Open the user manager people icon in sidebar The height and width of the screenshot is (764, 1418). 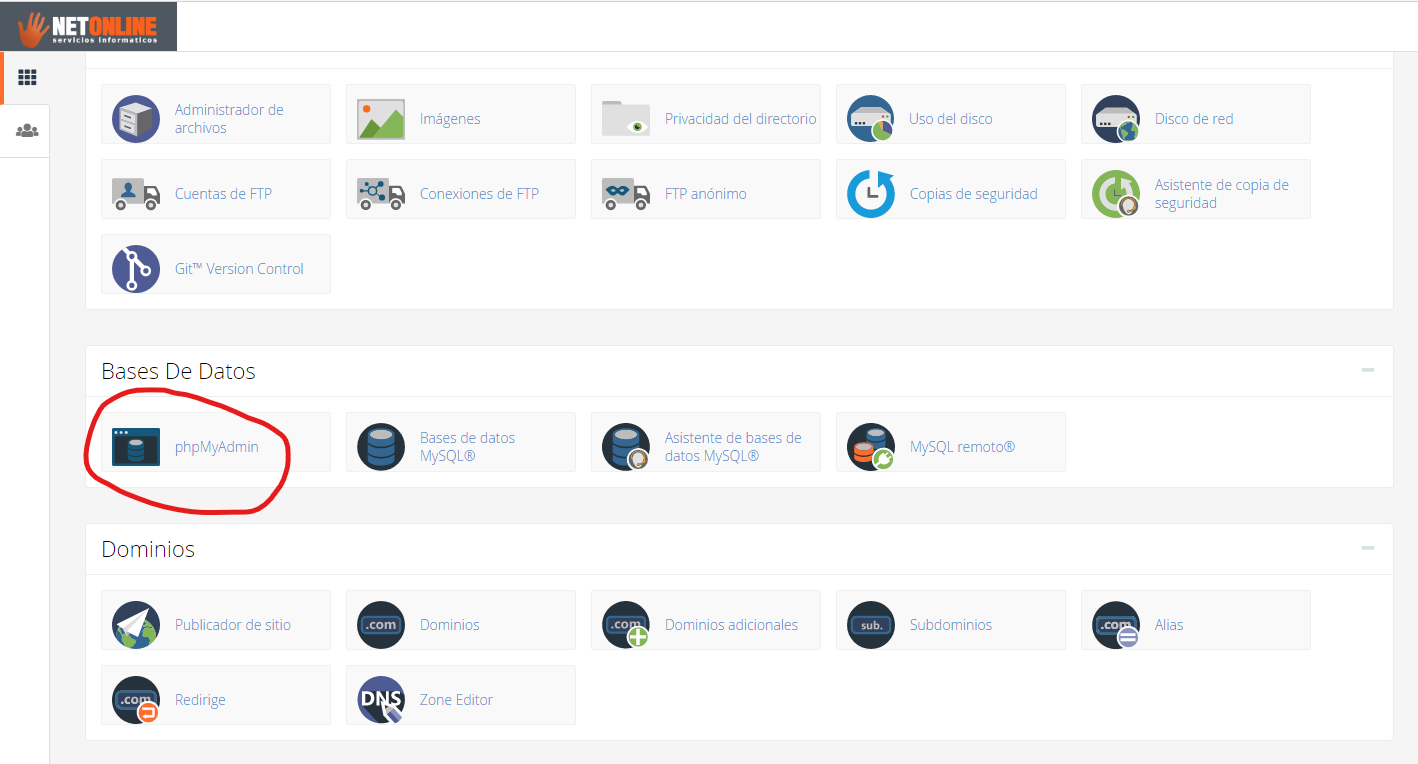pyautogui.click(x=28, y=131)
